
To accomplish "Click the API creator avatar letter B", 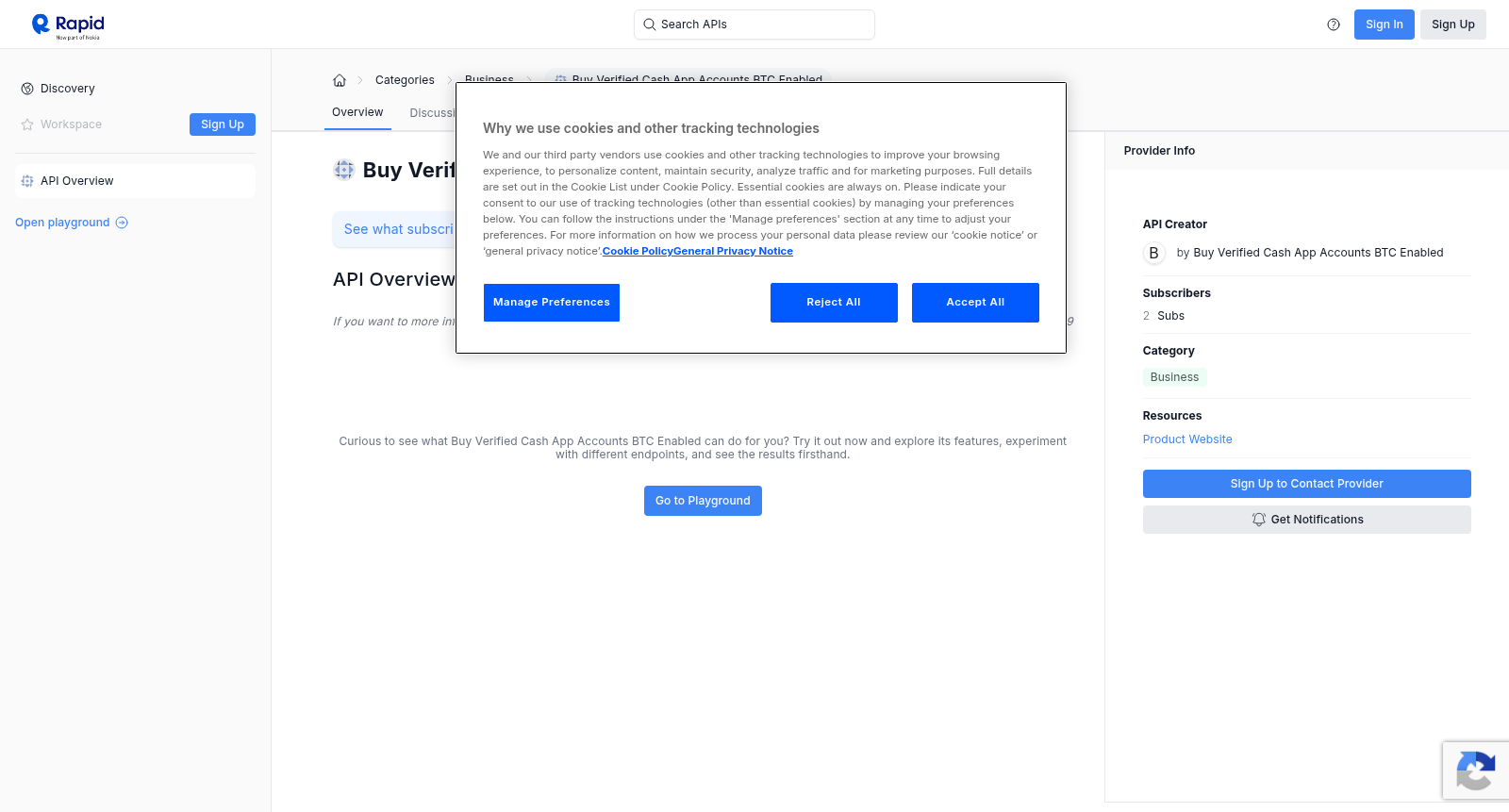I will 1153,253.
